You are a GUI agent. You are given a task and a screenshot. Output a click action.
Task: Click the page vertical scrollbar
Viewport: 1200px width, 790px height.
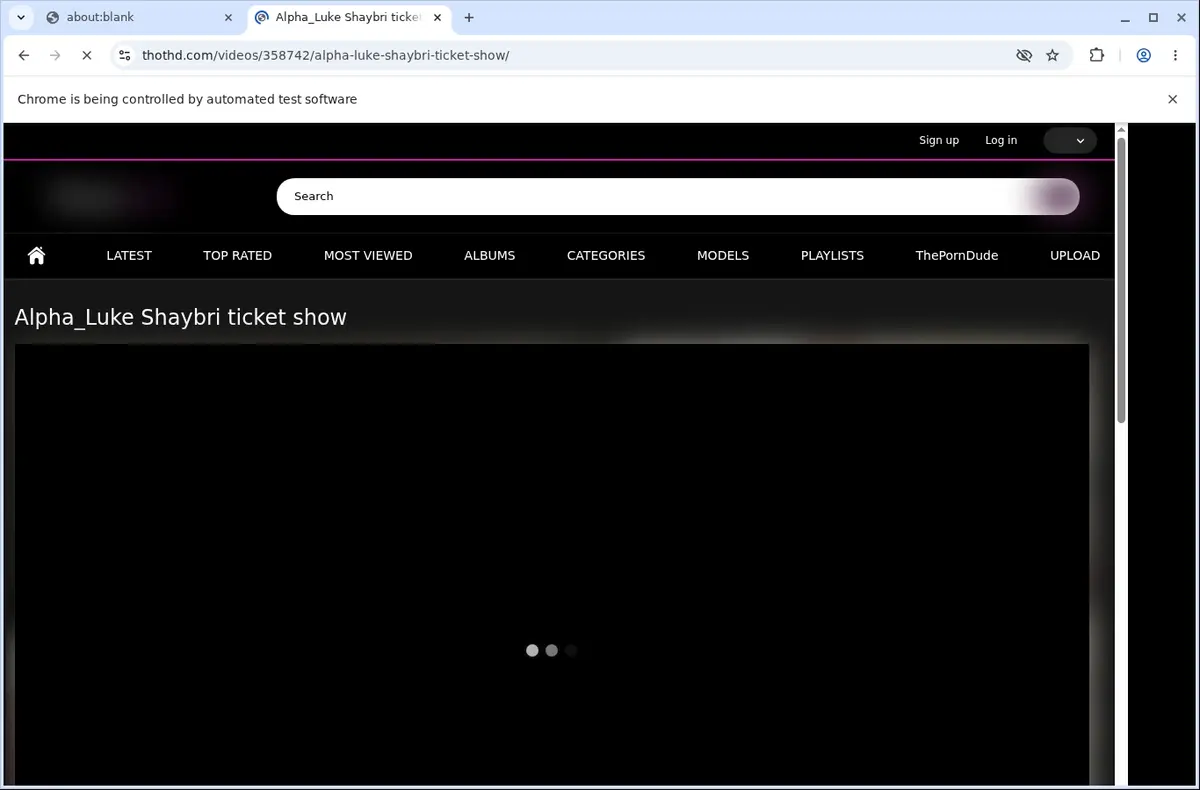tap(1121, 280)
